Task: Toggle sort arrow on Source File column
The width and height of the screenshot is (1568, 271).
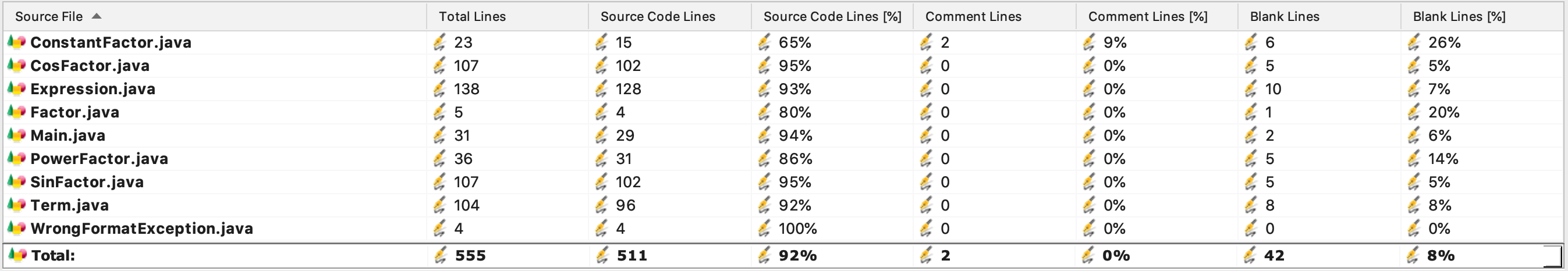Action: 96,16
